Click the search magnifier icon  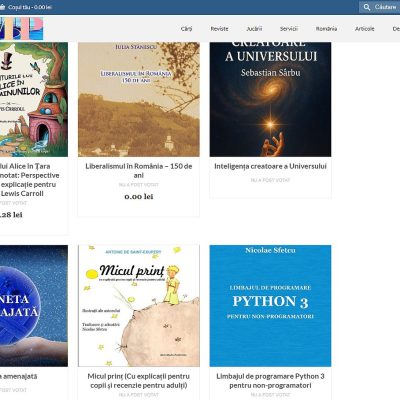pyautogui.click(x=367, y=7)
